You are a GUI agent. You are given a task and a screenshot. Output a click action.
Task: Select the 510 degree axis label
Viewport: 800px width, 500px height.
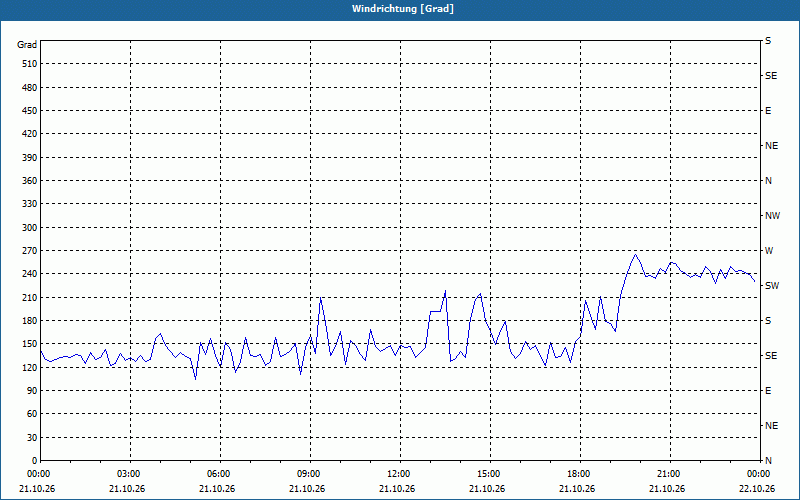coord(30,64)
